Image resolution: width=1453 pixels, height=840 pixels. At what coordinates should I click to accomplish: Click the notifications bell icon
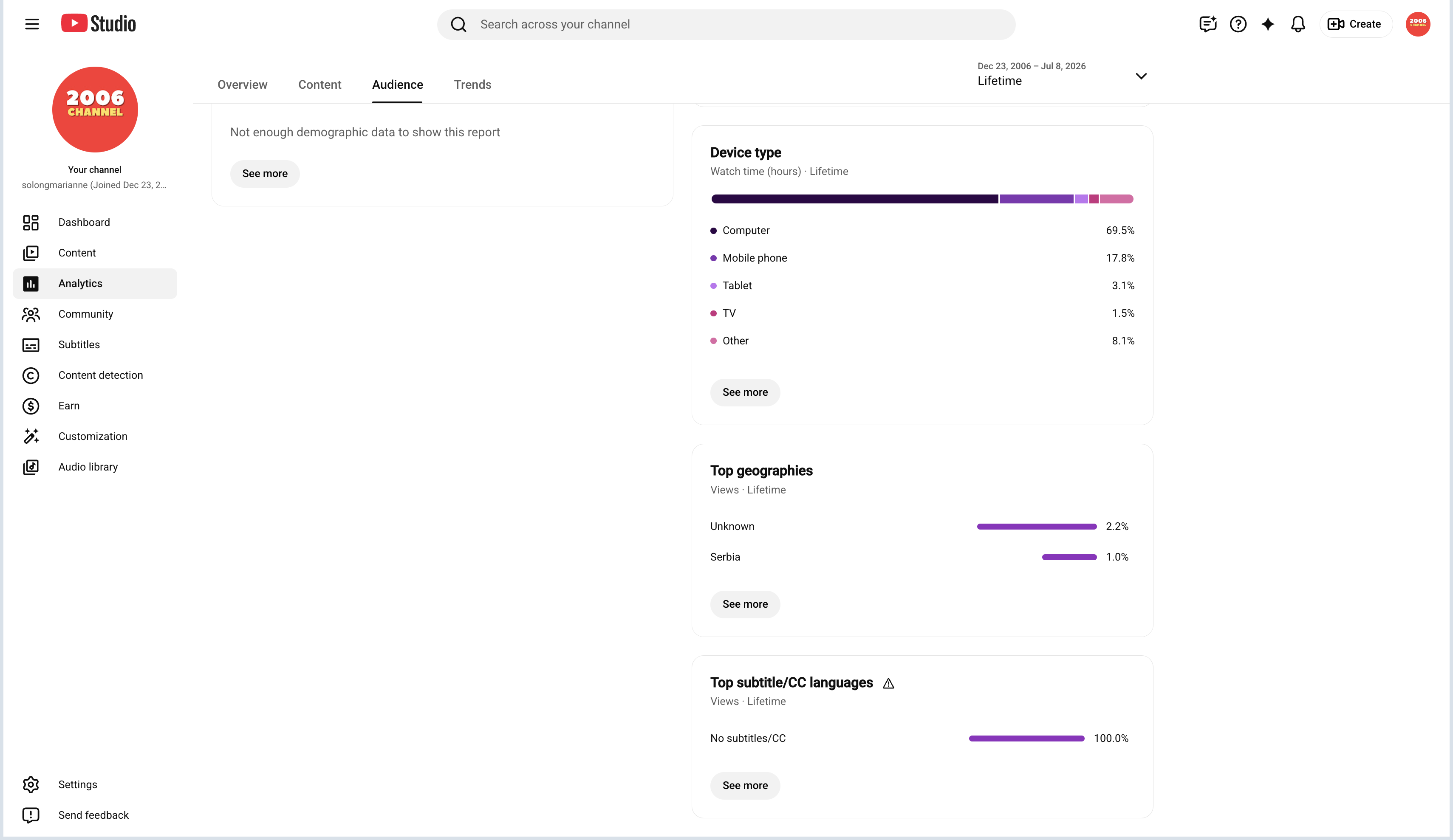(x=1298, y=24)
